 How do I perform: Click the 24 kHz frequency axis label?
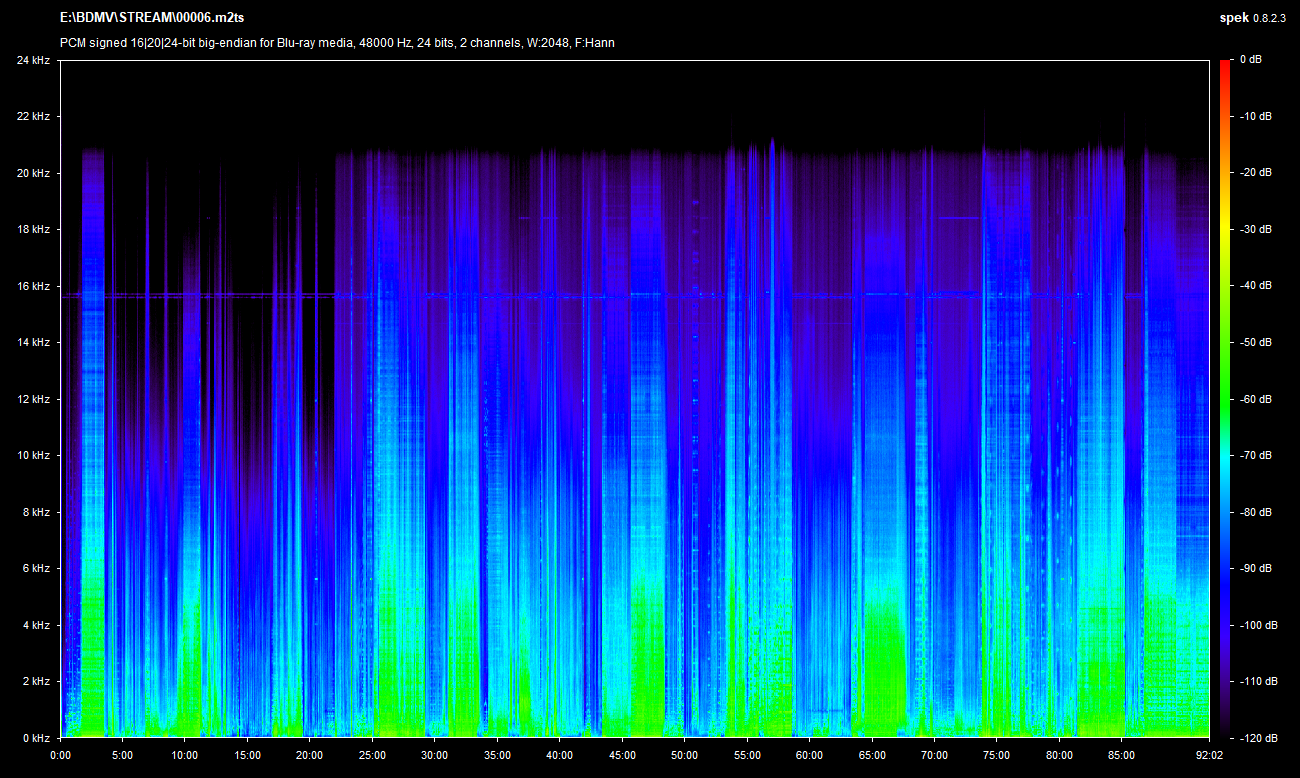[32, 60]
